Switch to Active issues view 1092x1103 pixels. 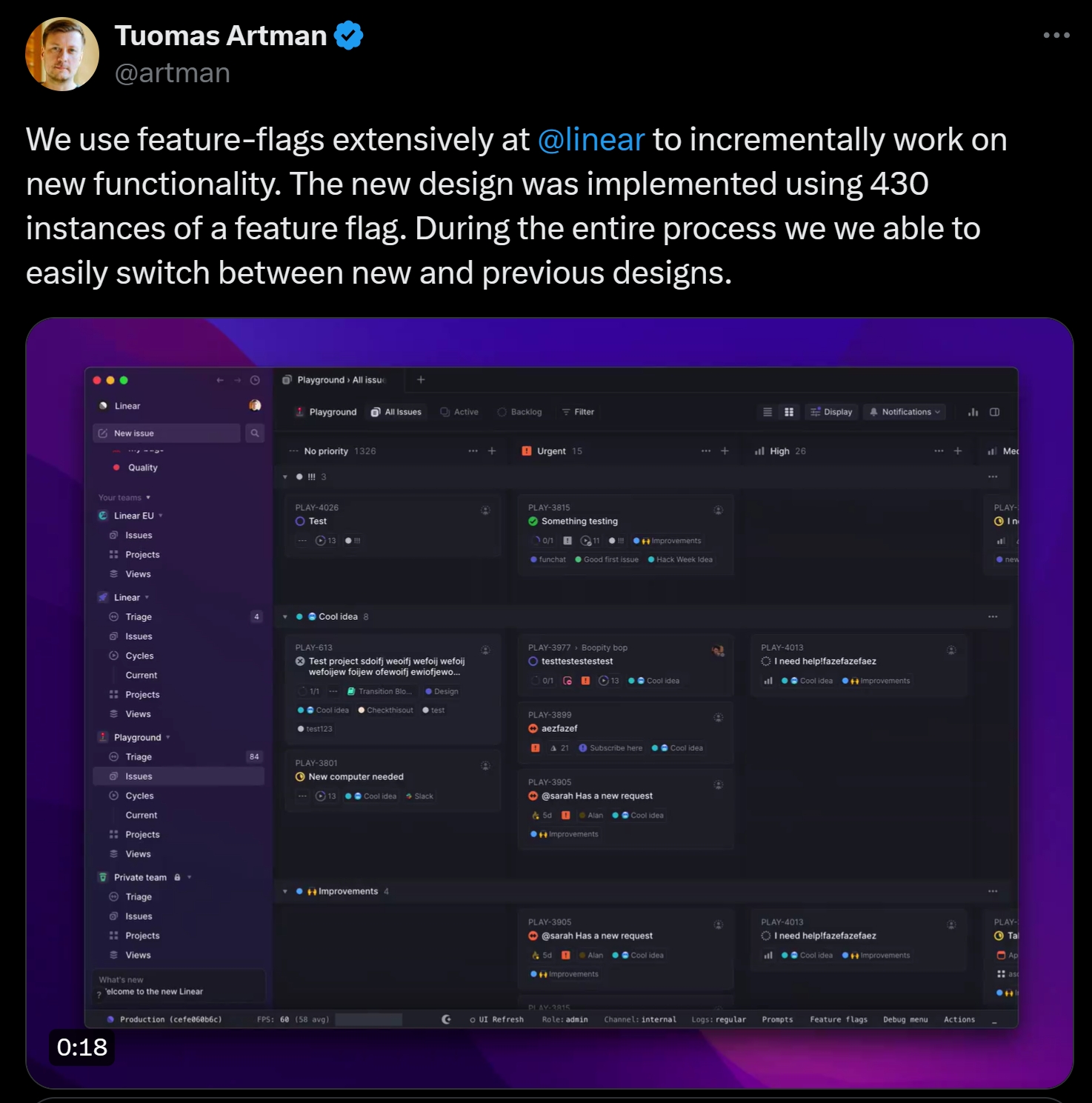point(459,412)
